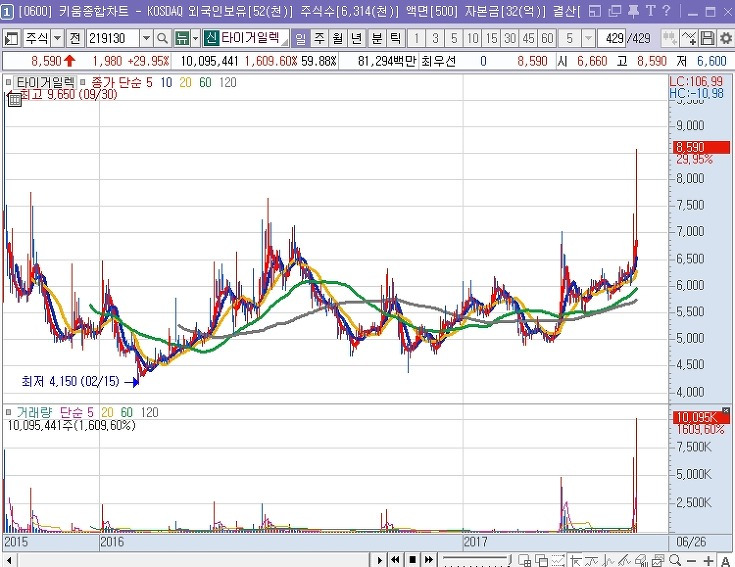
Task: Open the 주식 market type dropdown
Action: pos(57,38)
